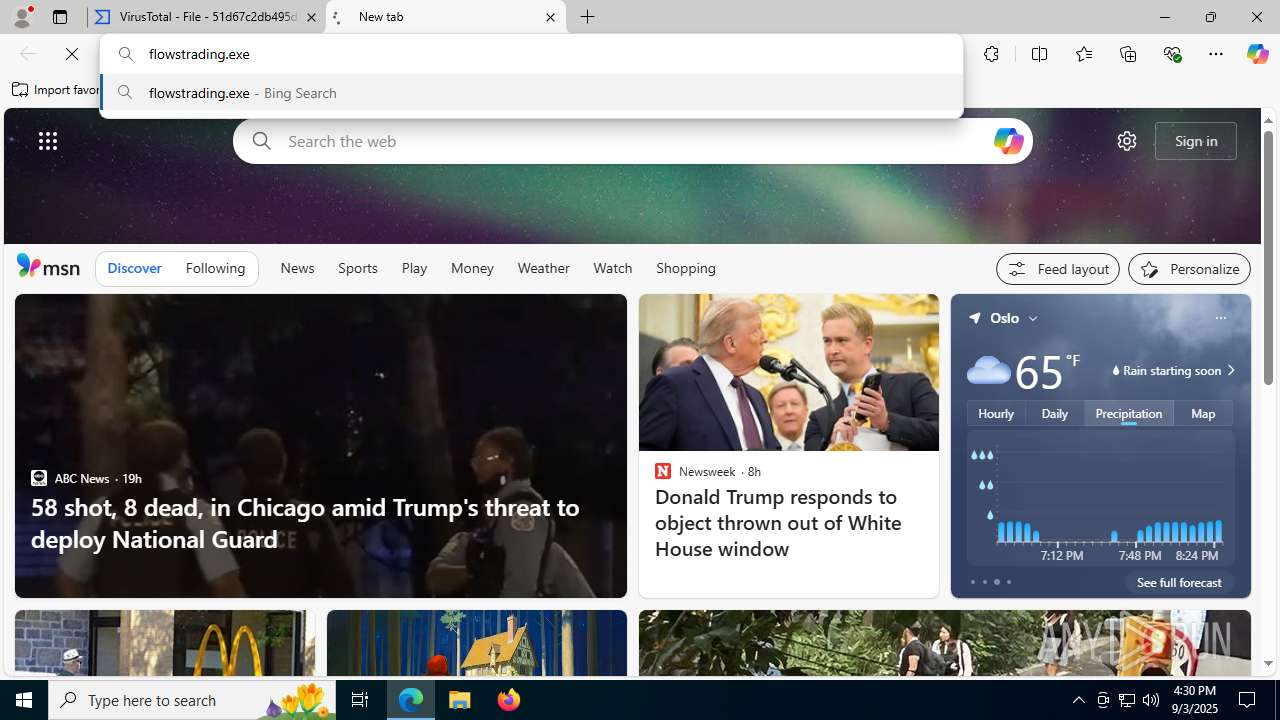Click the address bar text field
1280x720 pixels.
click(x=531, y=54)
